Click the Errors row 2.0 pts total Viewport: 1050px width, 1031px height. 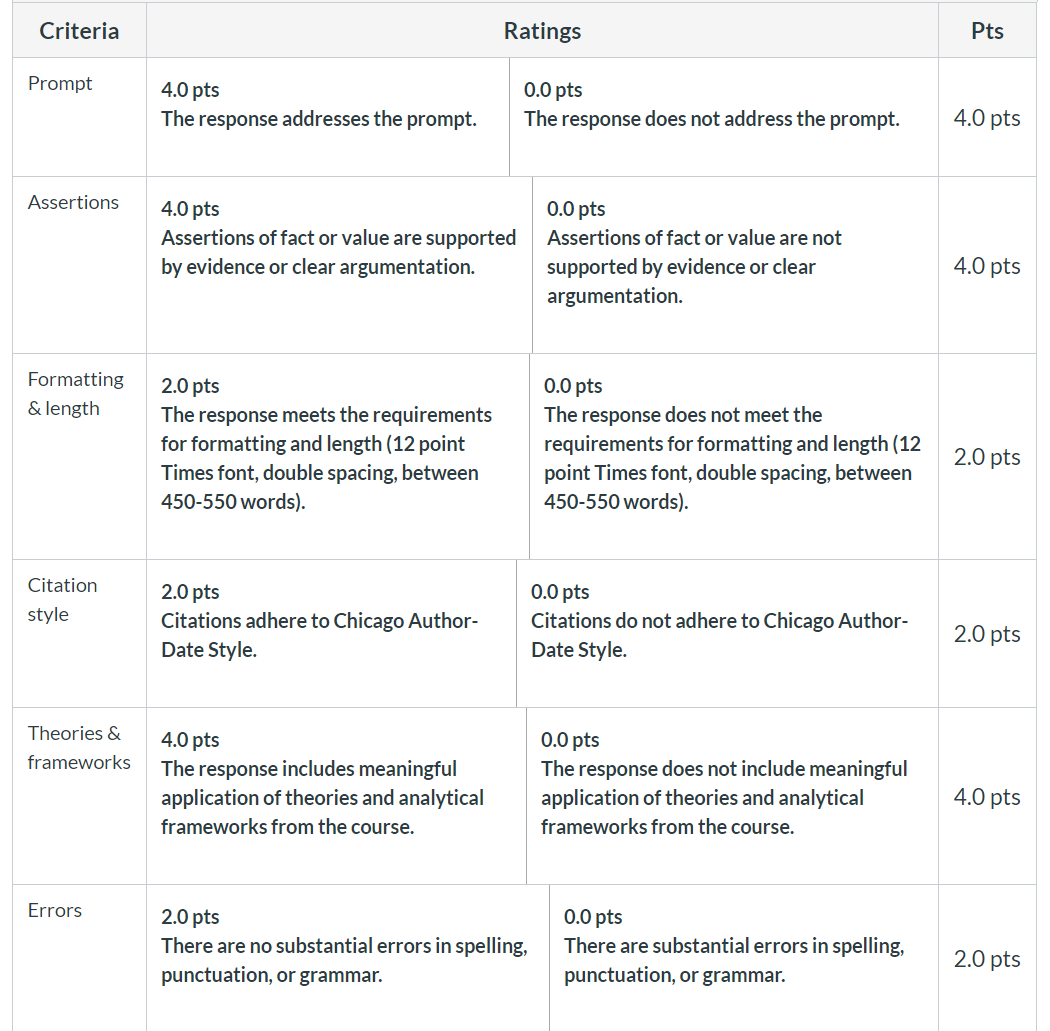click(x=987, y=959)
